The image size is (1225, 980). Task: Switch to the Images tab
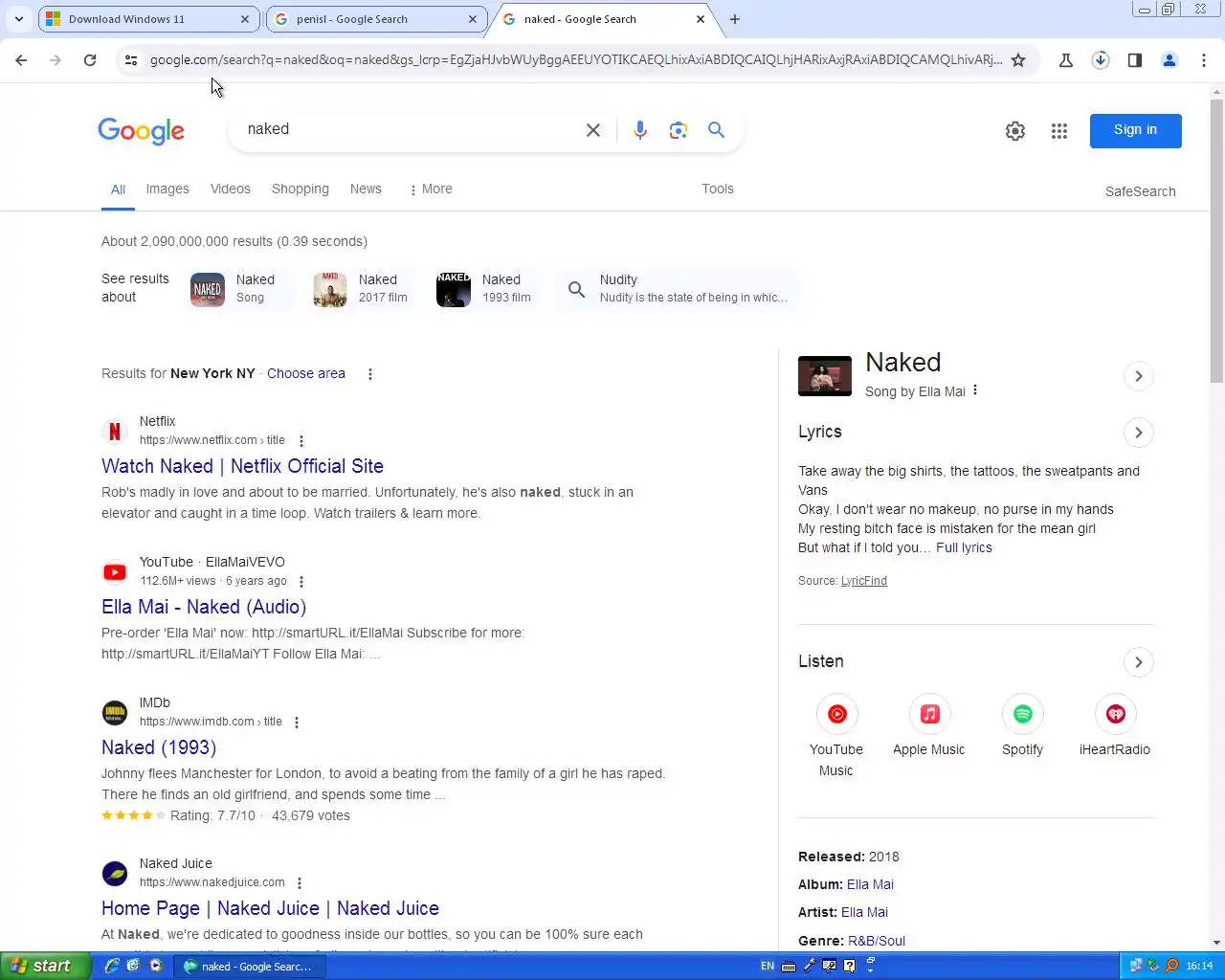(167, 189)
